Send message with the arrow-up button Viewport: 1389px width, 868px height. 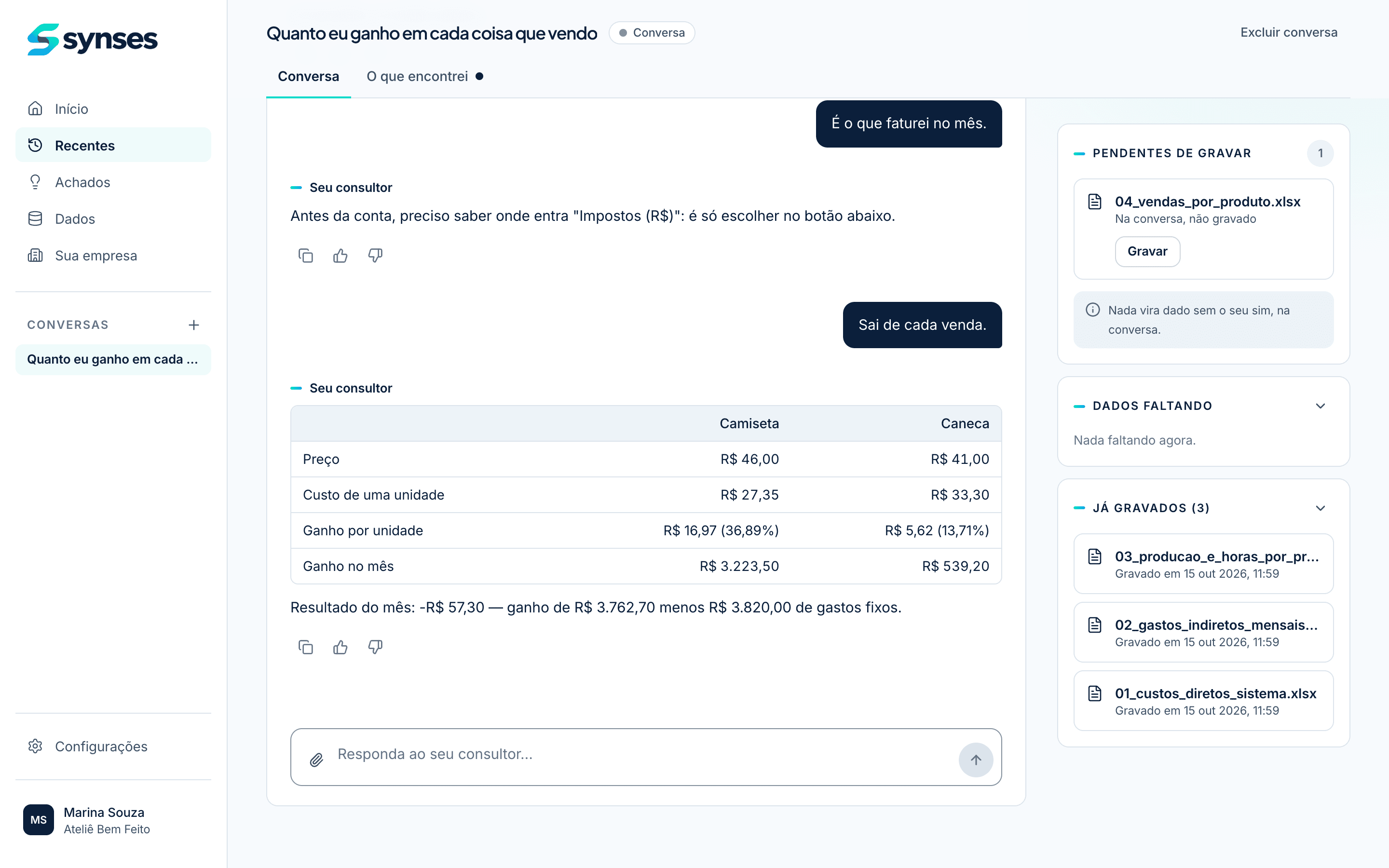point(976,759)
